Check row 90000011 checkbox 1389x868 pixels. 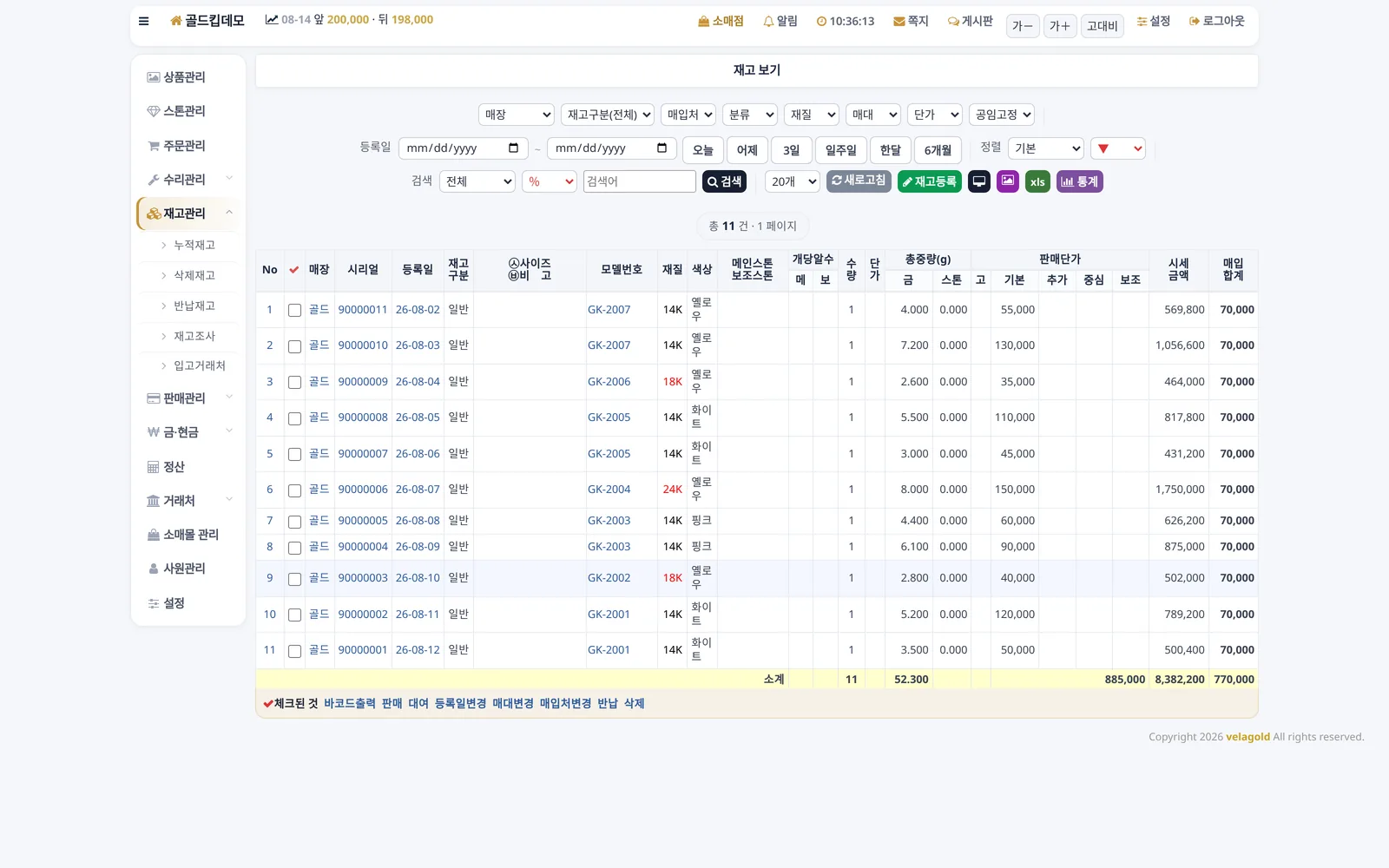click(295, 311)
